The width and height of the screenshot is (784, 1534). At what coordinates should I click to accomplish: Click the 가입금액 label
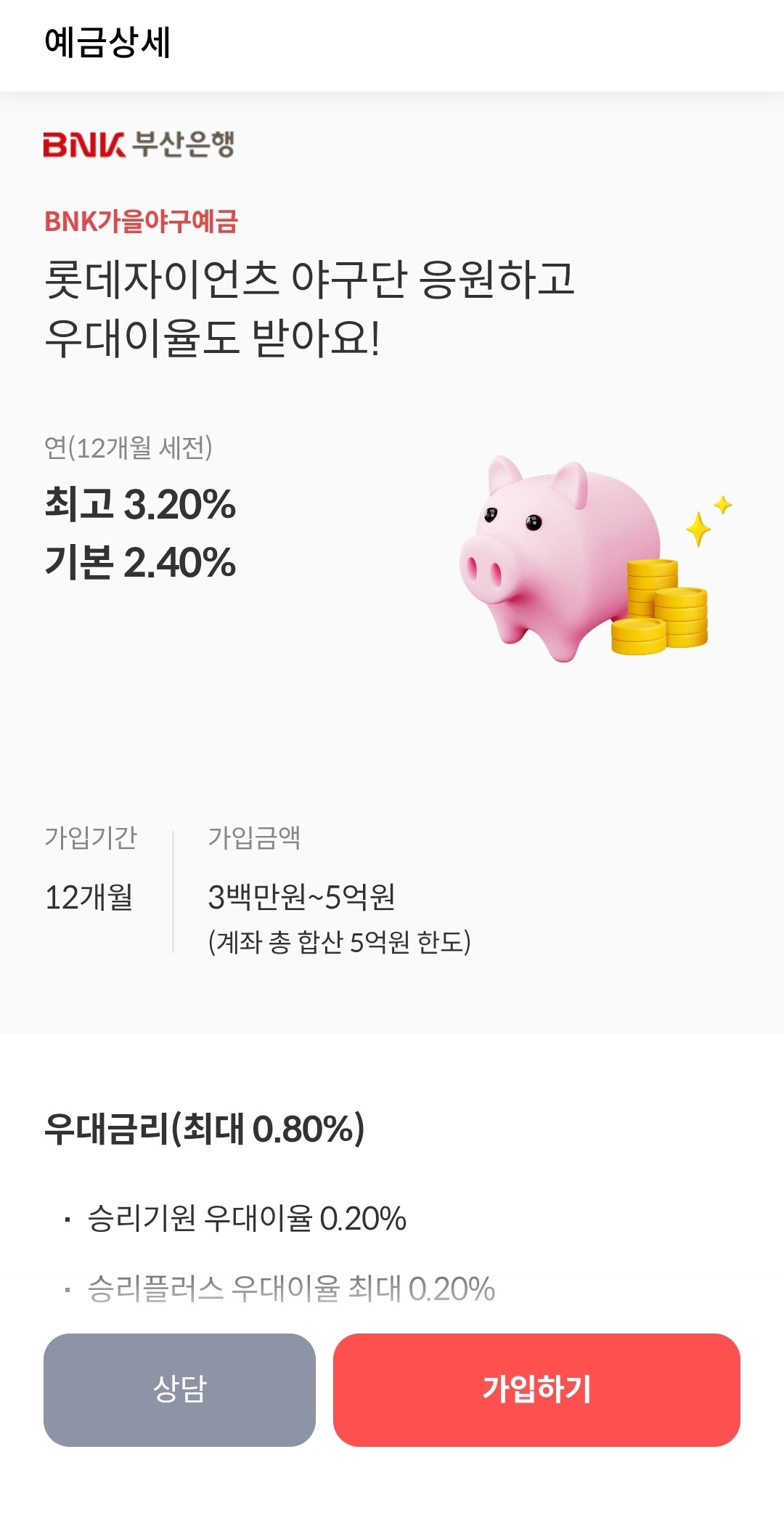point(254,837)
